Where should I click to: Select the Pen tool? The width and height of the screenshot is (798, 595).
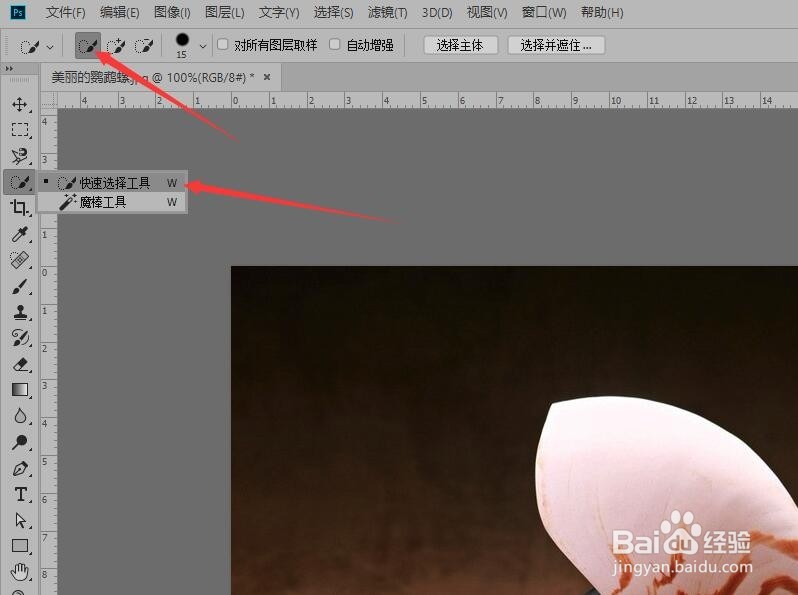20,468
